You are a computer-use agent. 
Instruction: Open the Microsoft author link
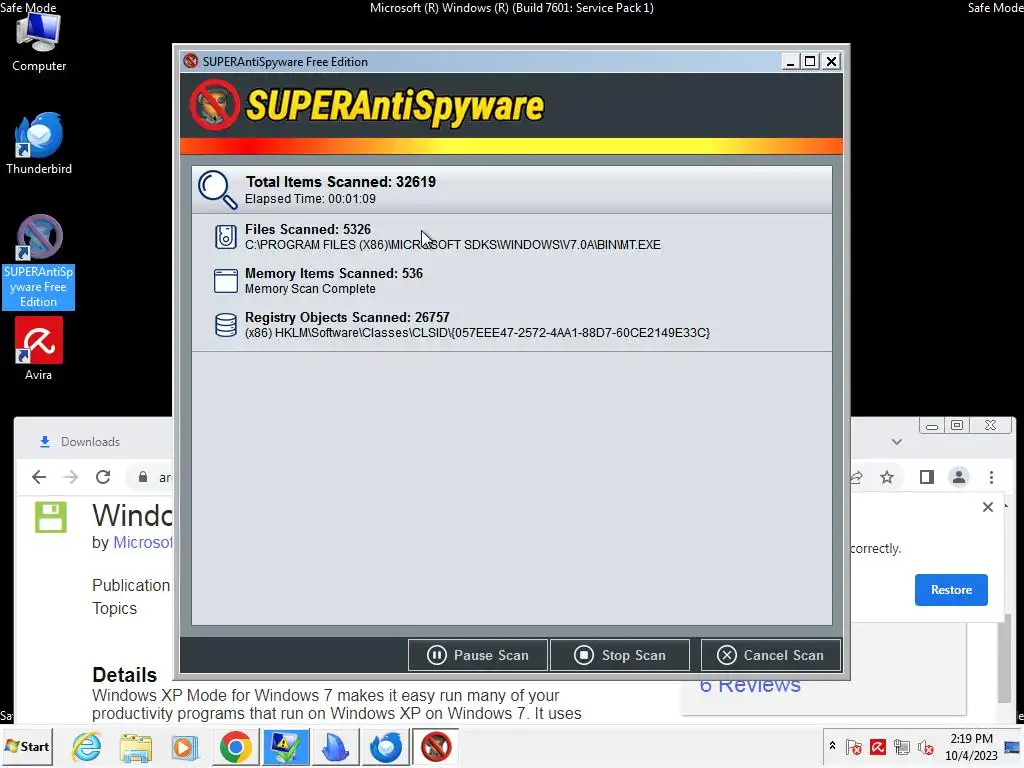[142, 543]
